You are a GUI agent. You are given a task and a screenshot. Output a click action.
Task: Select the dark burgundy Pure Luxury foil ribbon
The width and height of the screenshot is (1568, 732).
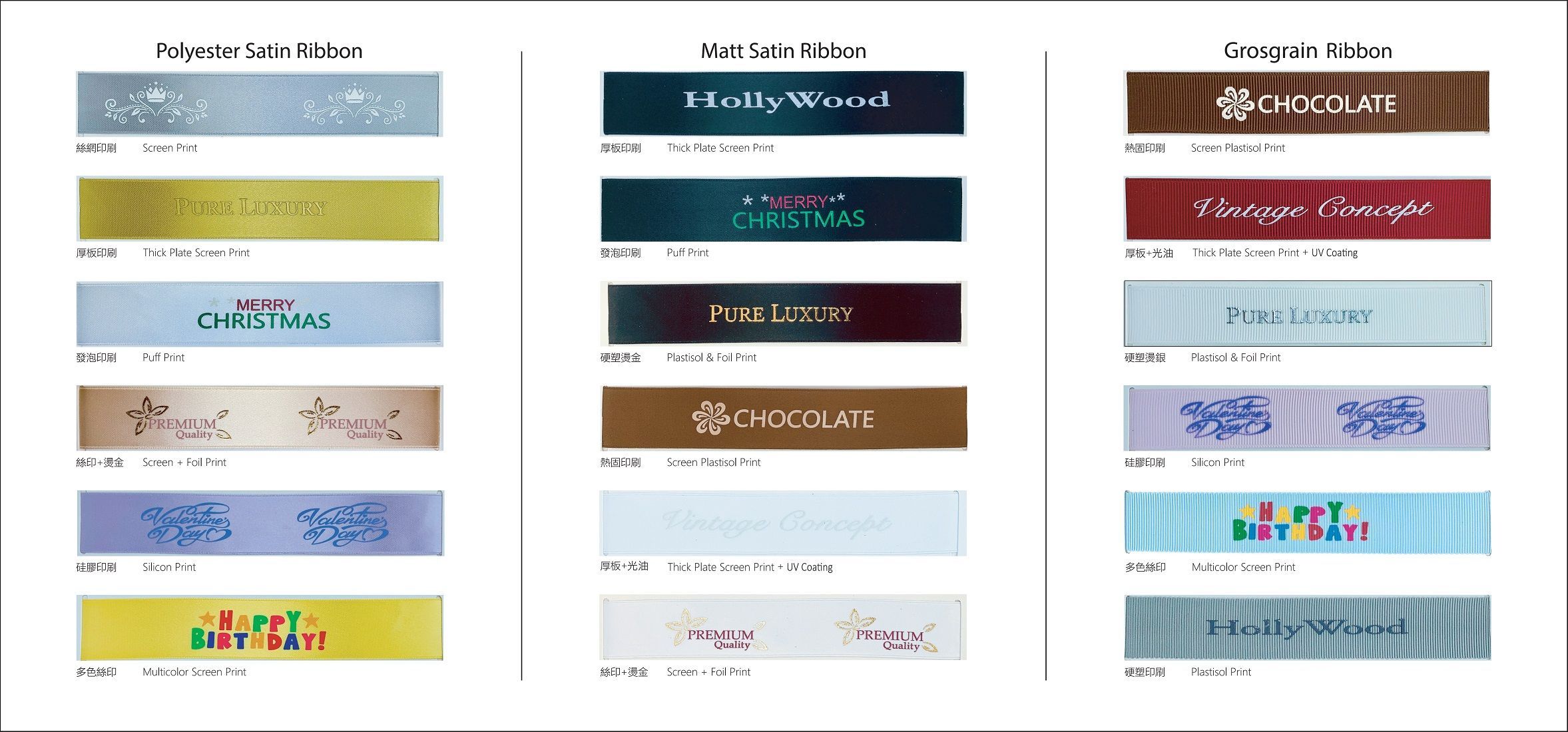[783, 313]
